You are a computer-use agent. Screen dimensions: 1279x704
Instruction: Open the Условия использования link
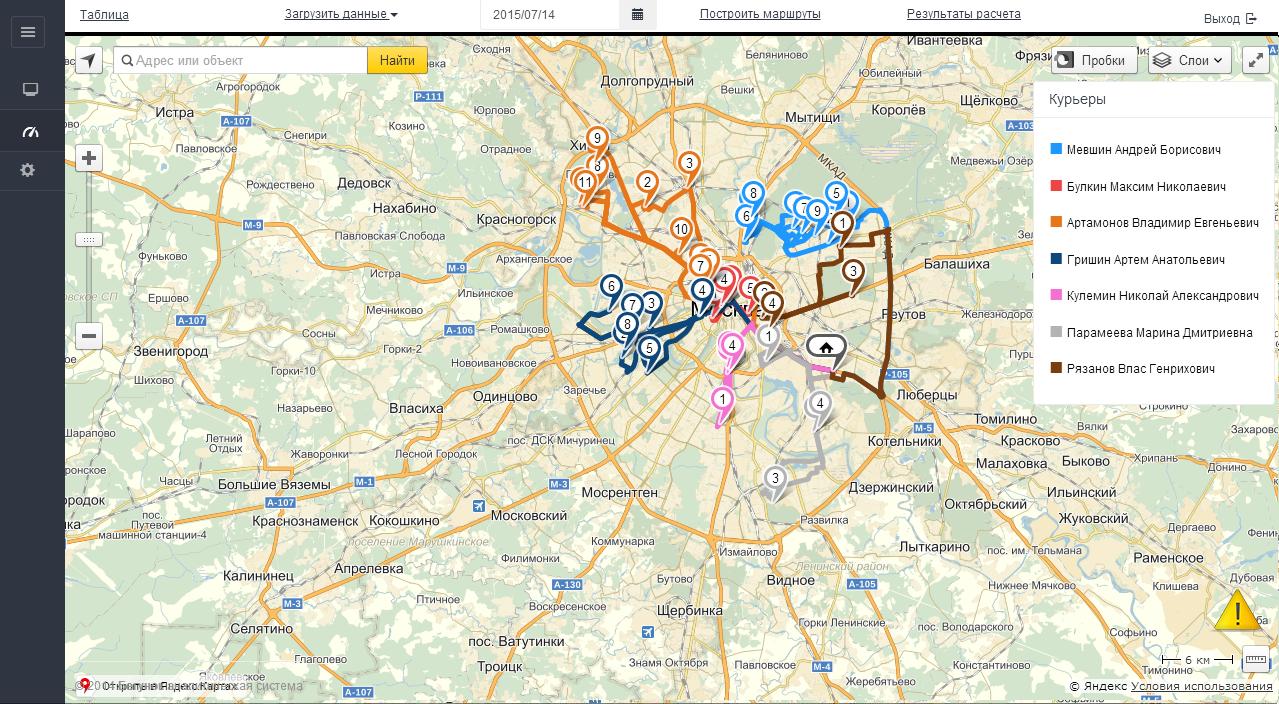(x=1202, y=686)
